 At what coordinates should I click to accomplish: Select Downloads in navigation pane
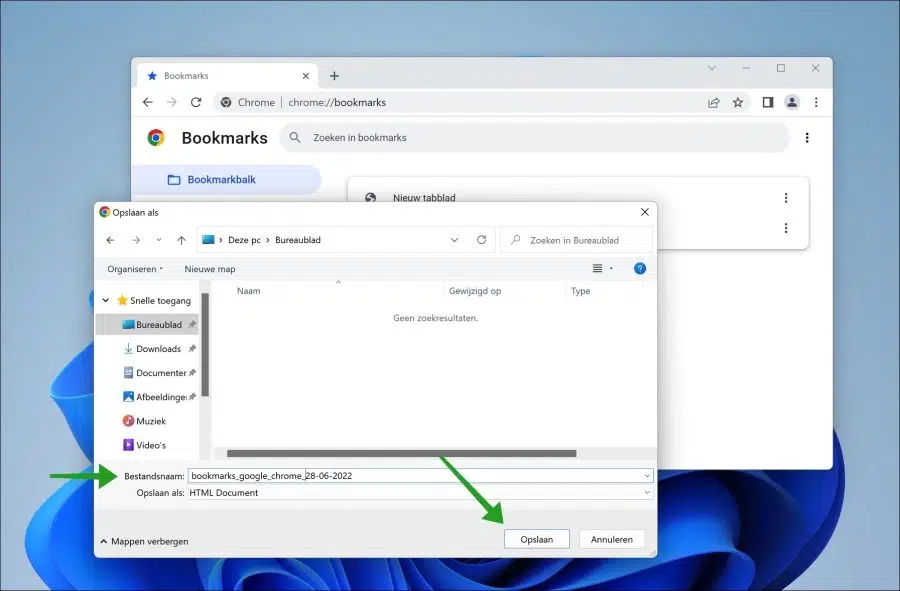tap(158, 348)
